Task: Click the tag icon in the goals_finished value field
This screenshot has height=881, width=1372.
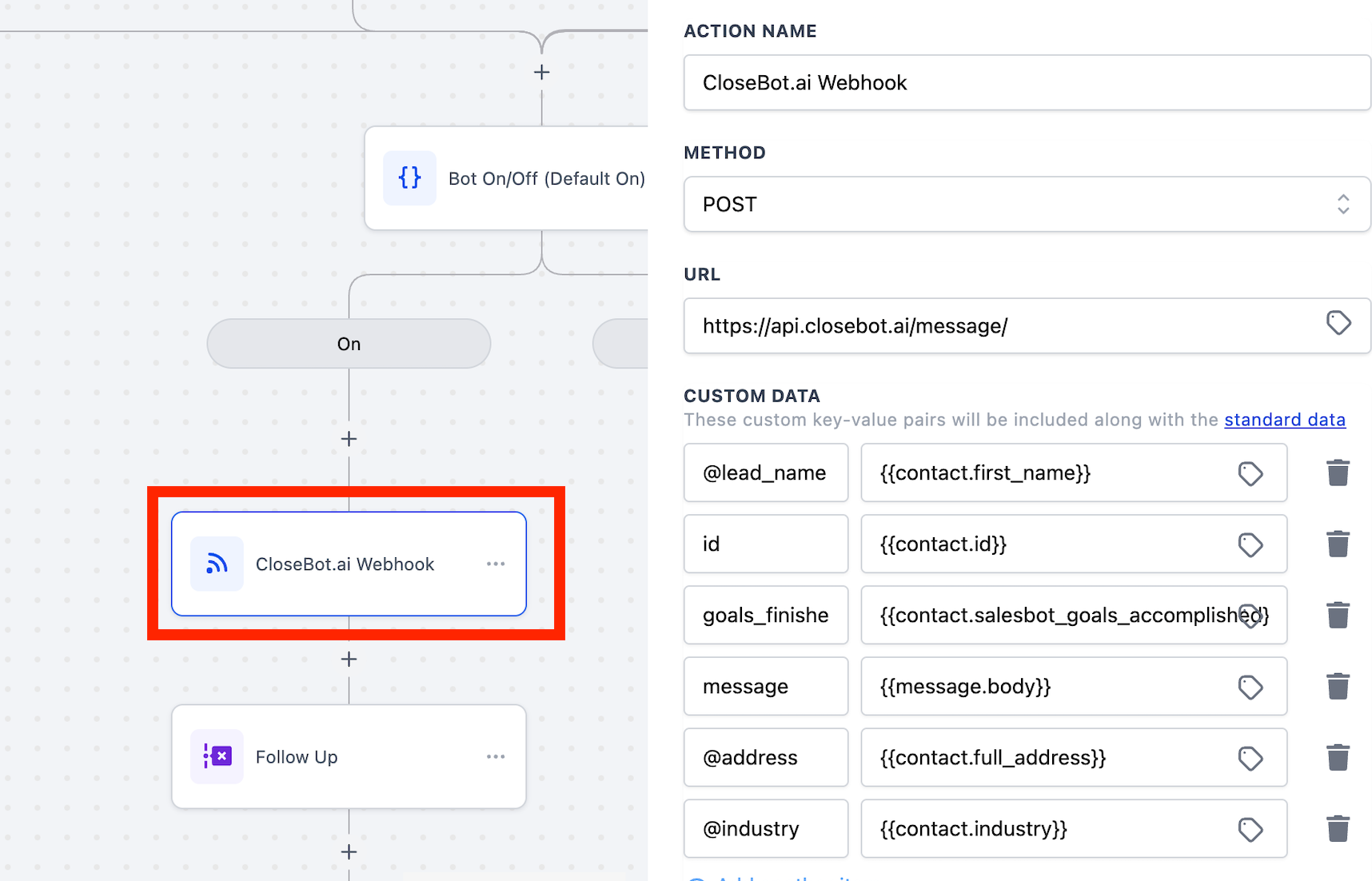Action: click(1250, 616)
